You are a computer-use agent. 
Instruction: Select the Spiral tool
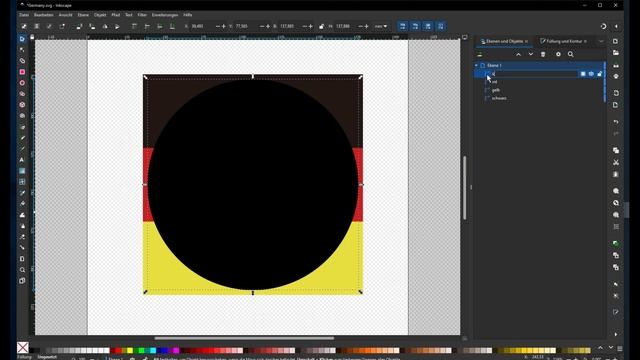[22, 116]
